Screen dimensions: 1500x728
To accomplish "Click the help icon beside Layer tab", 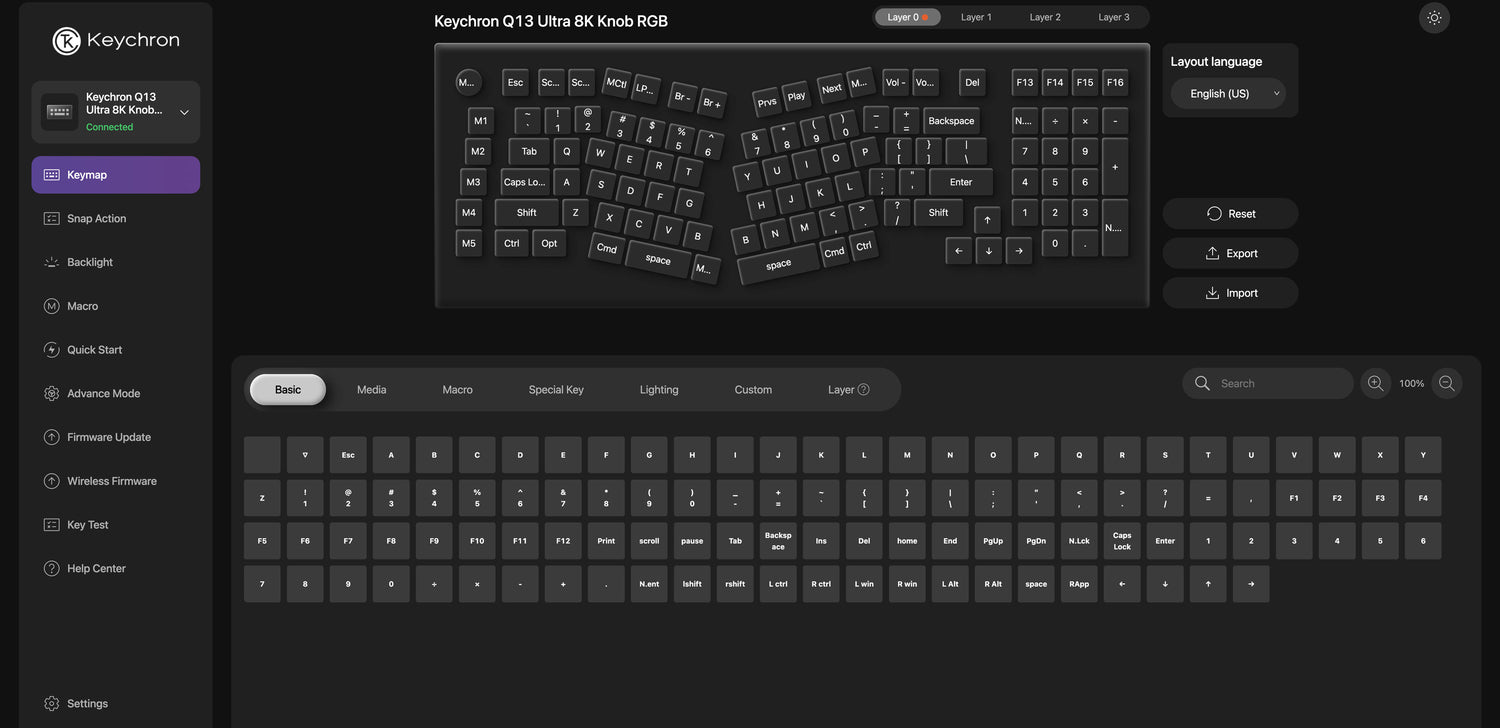I will pos(863,390).
